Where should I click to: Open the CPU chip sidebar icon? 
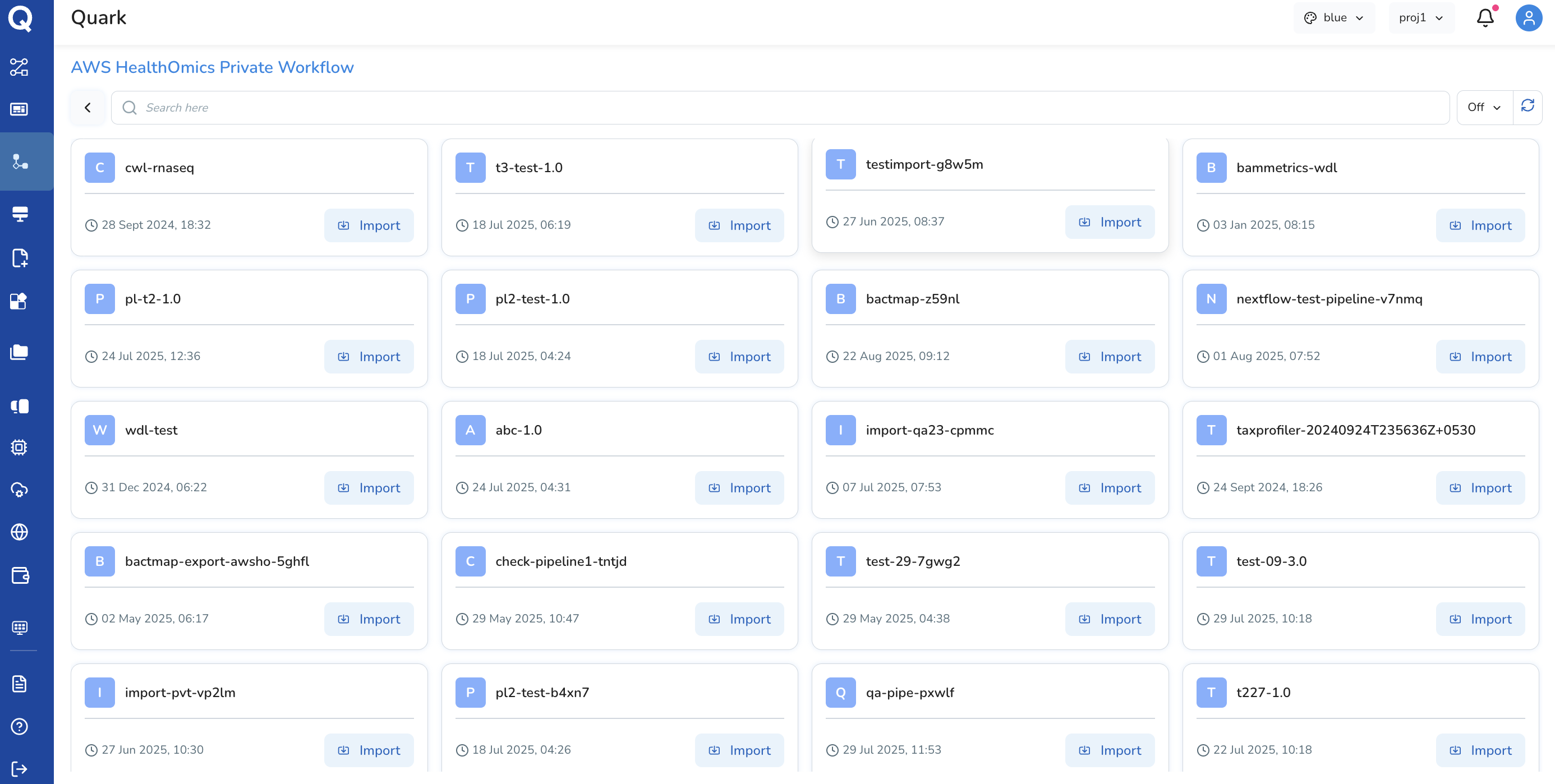click(19, 447)
